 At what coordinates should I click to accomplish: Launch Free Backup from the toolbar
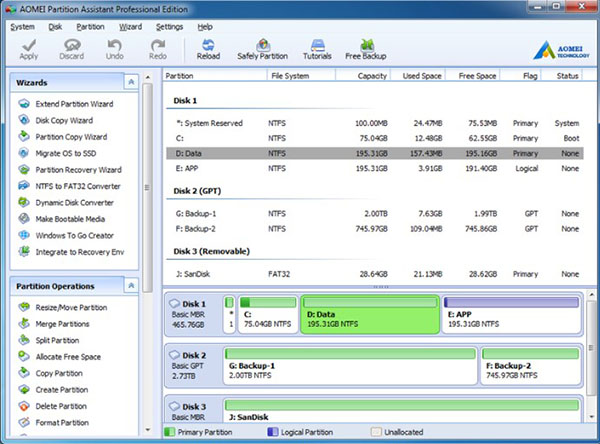[366, 49]
